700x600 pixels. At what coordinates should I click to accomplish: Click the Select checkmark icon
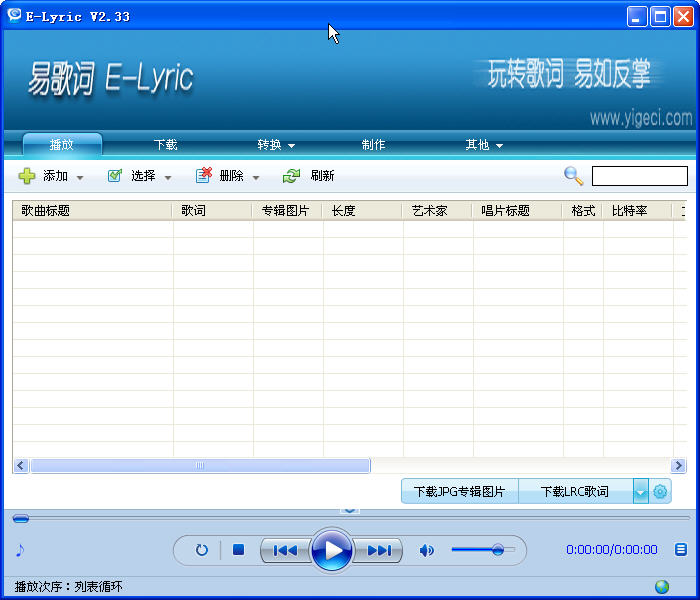coord(115,175)
